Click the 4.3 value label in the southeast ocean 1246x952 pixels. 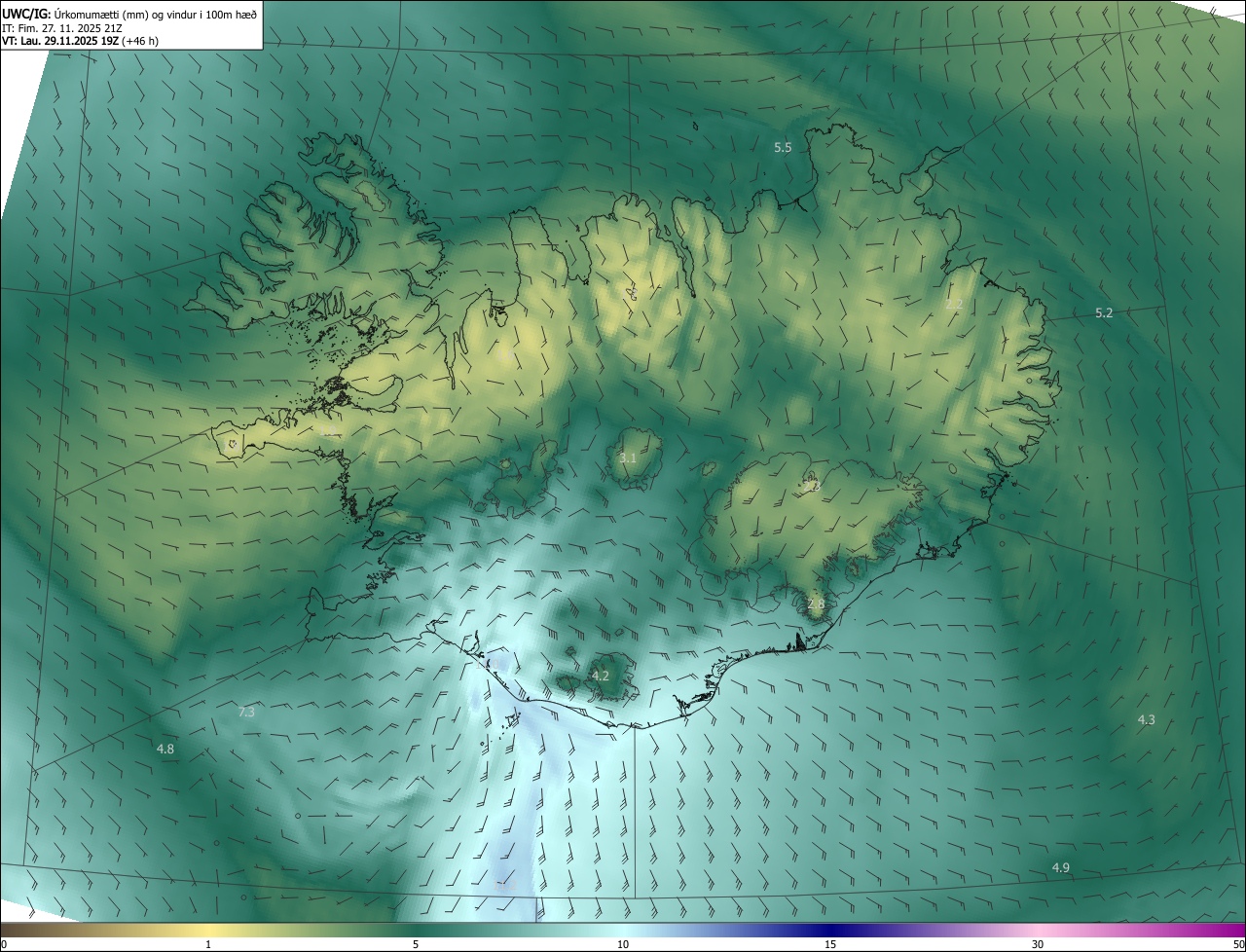click(1147, 719)
